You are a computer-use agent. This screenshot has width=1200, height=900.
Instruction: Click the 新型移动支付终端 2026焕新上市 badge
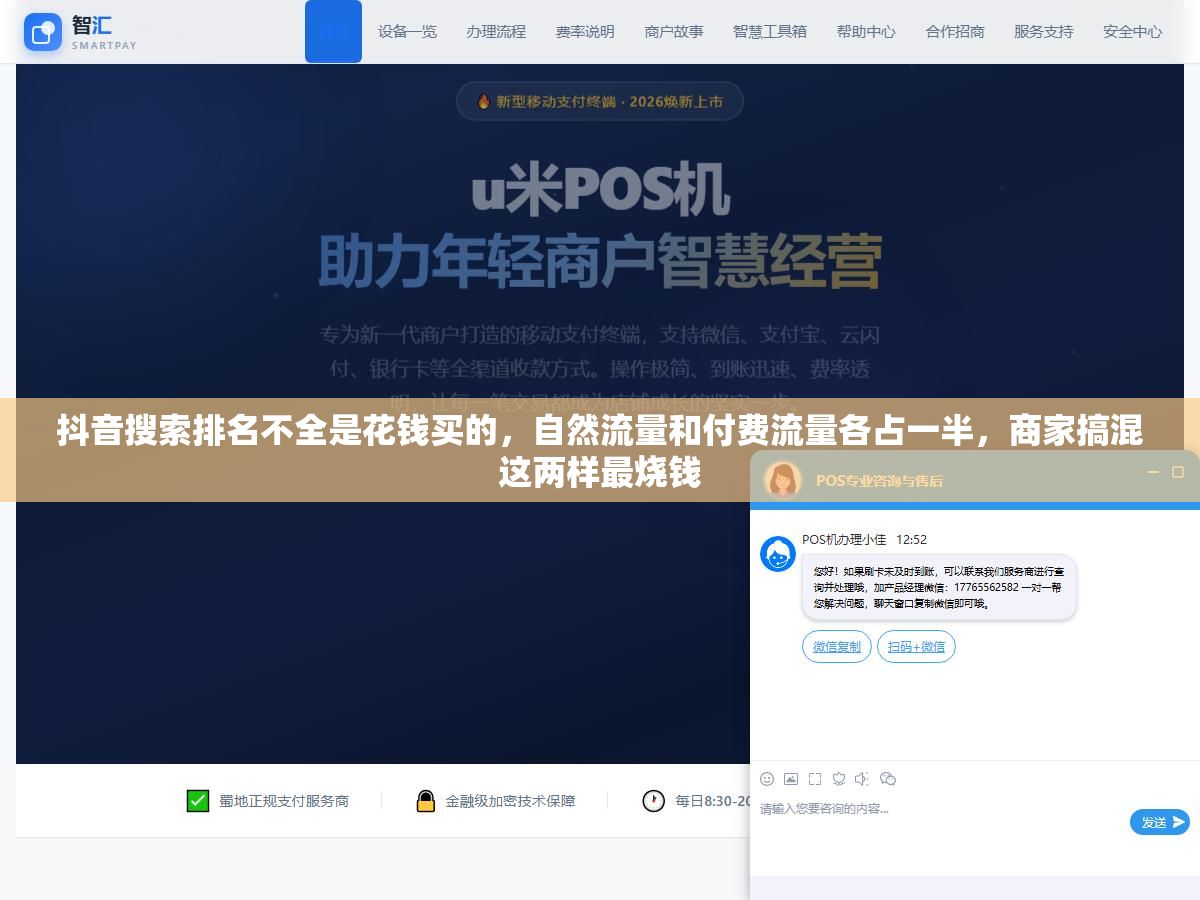600,101
